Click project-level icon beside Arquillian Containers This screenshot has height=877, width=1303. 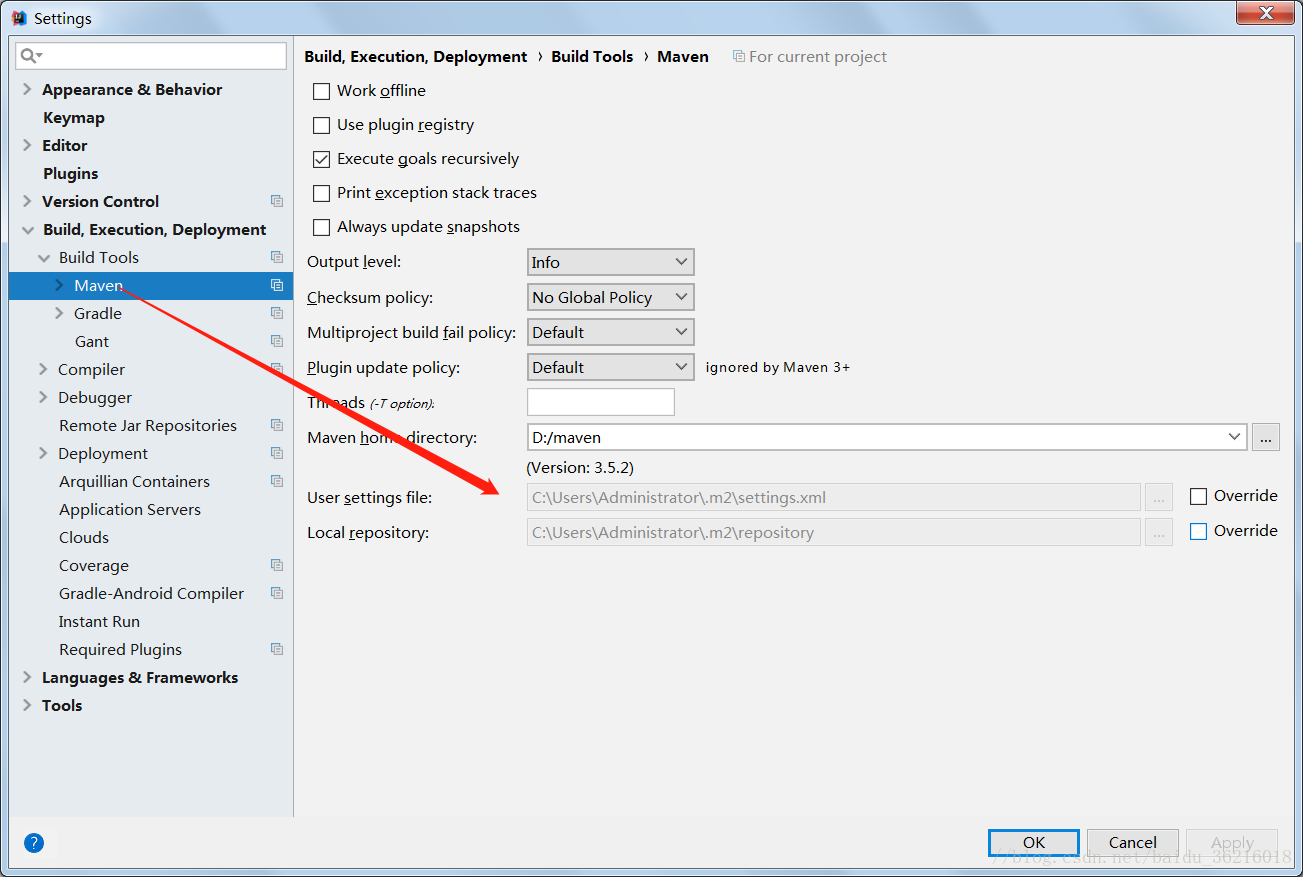click(x=277, y=481)
